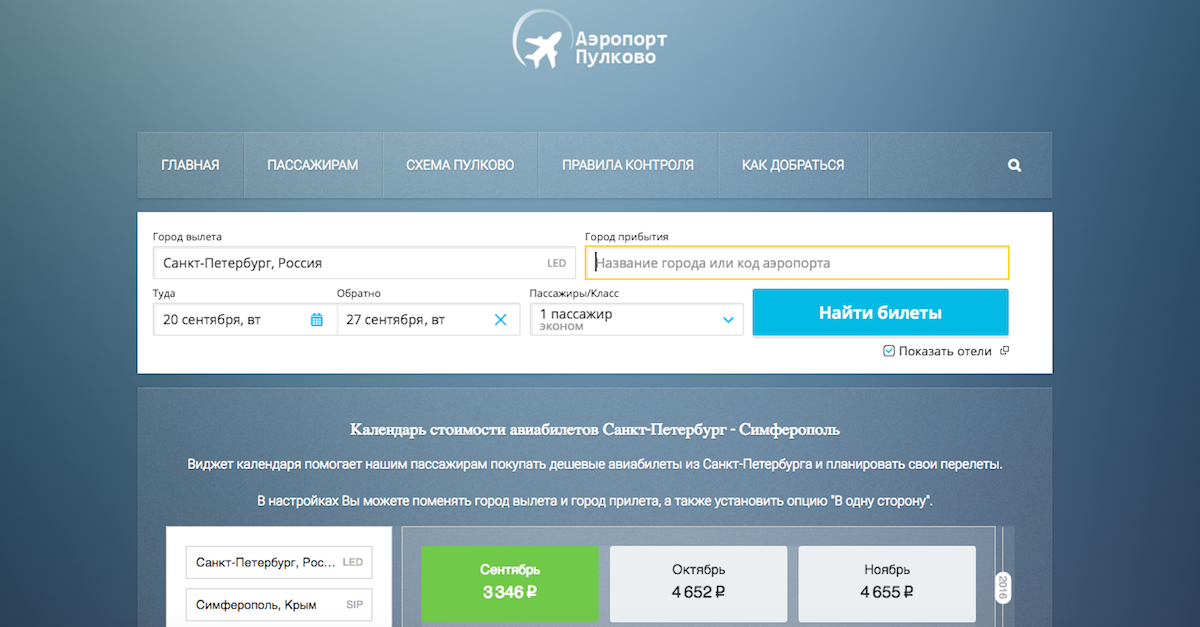Viewport: 1200px width, 627px height.
Task: Open the 'Пассажирам' menu item
Action: (312, 165)
